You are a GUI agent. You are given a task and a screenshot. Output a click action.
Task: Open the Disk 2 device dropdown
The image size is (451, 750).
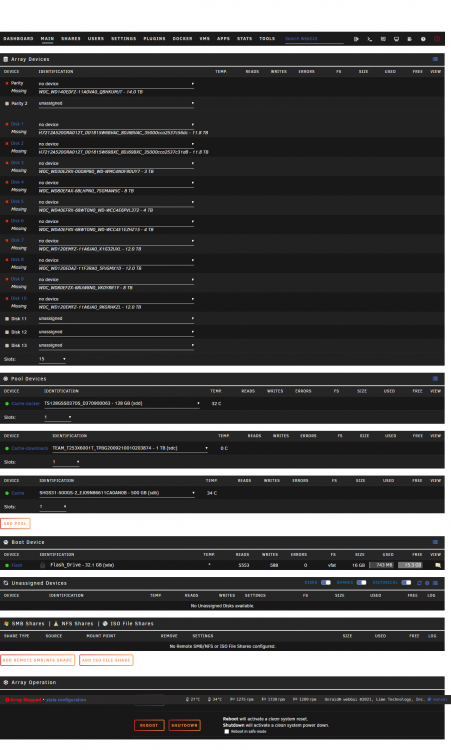116,144
